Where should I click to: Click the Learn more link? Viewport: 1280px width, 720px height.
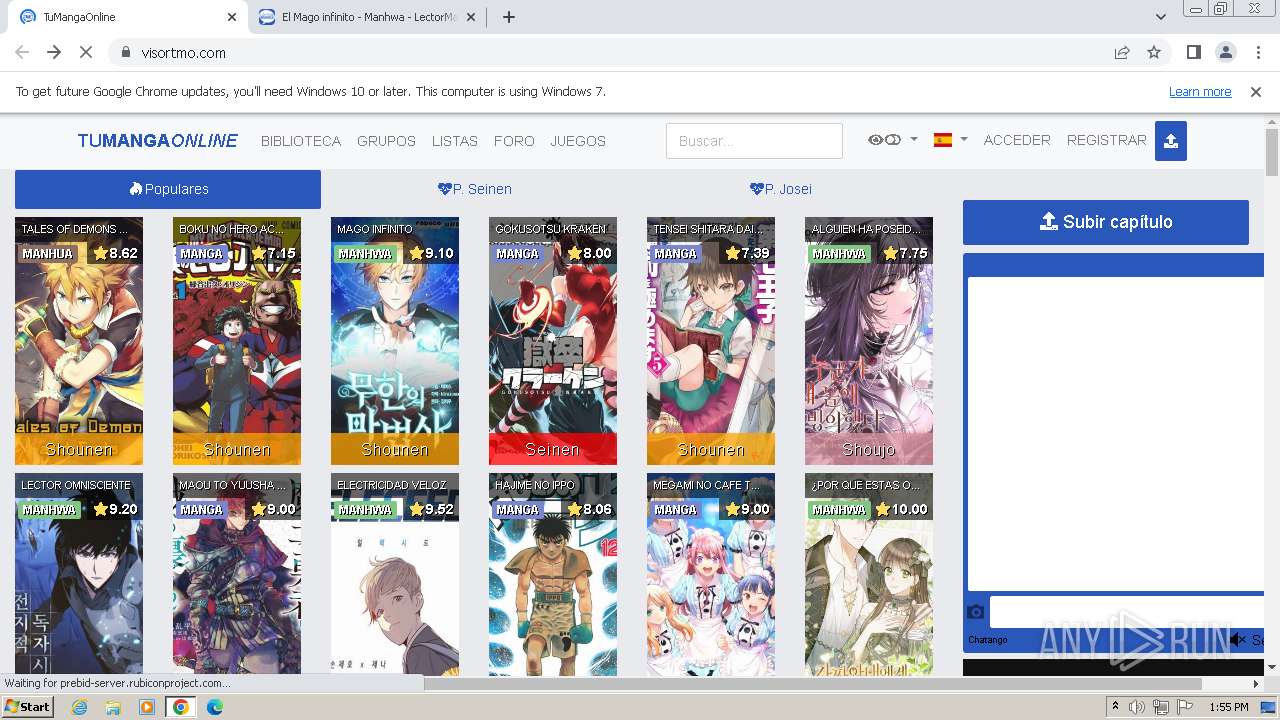1200,91
